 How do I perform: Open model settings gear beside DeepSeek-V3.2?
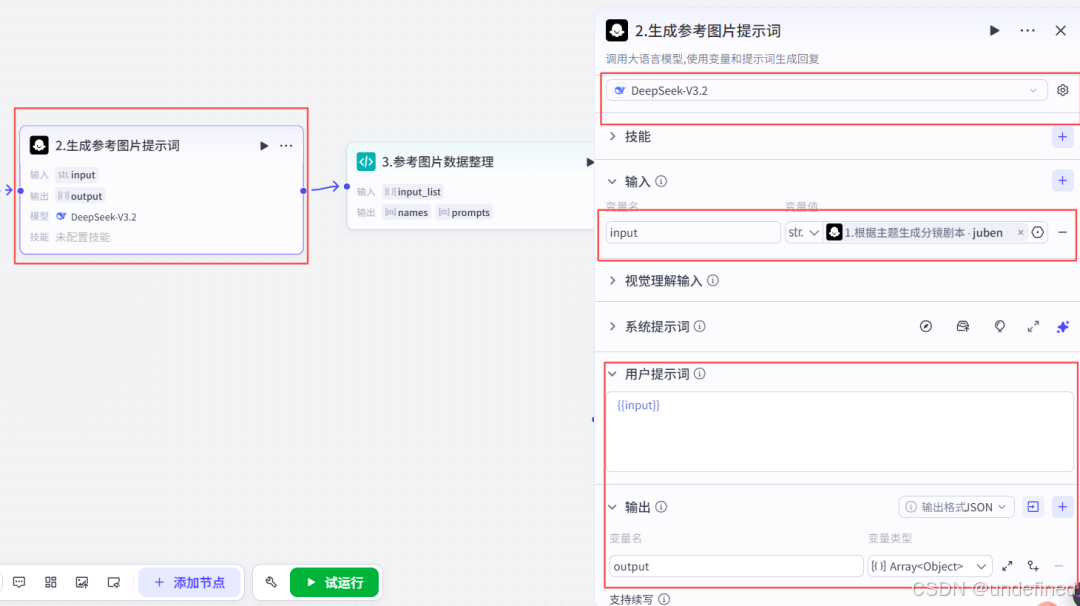pos(1062,89)
